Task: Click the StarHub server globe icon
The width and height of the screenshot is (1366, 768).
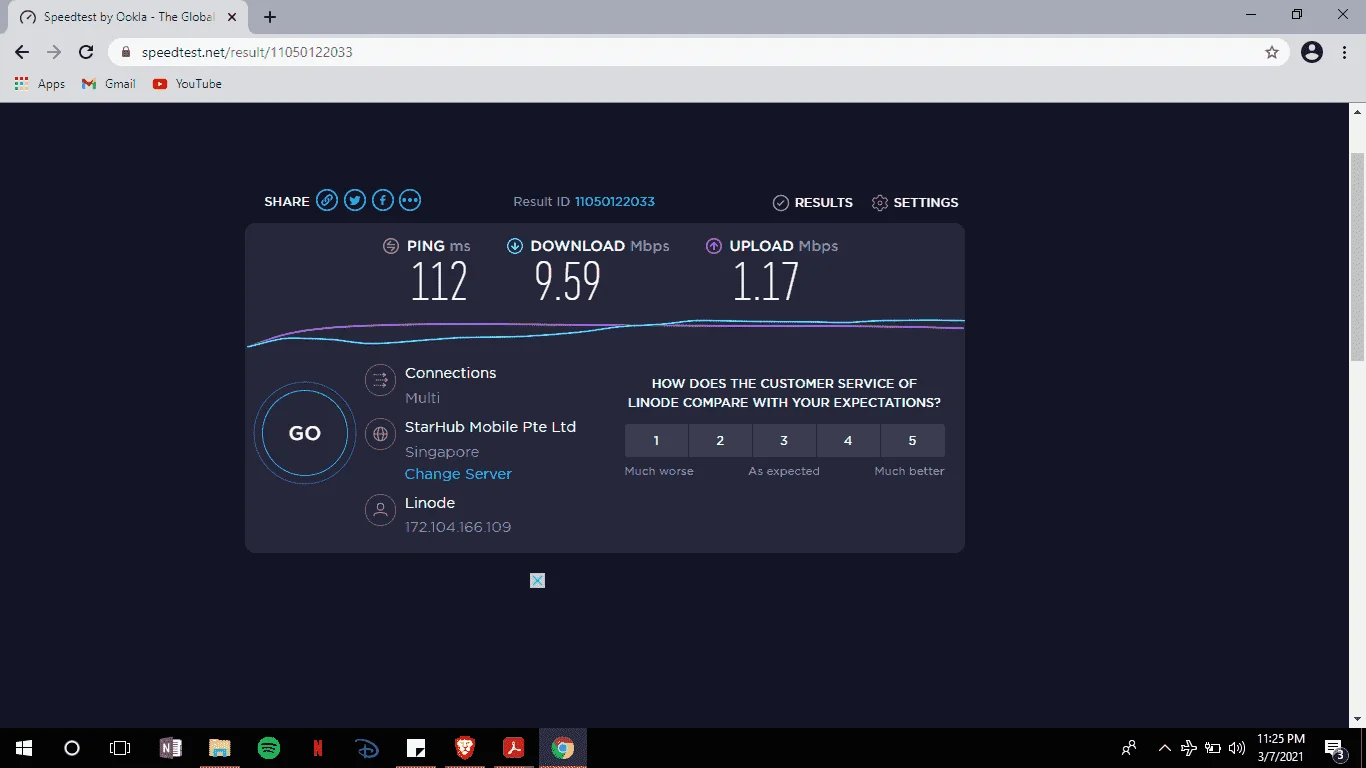Action: tap(379, 434)
